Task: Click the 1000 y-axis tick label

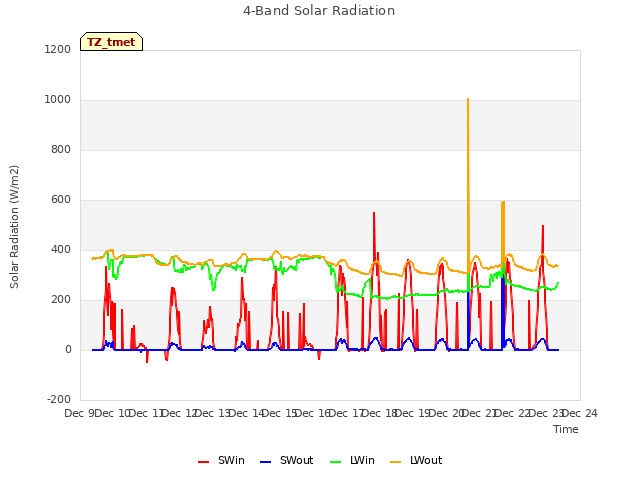Action: [58, 100]
